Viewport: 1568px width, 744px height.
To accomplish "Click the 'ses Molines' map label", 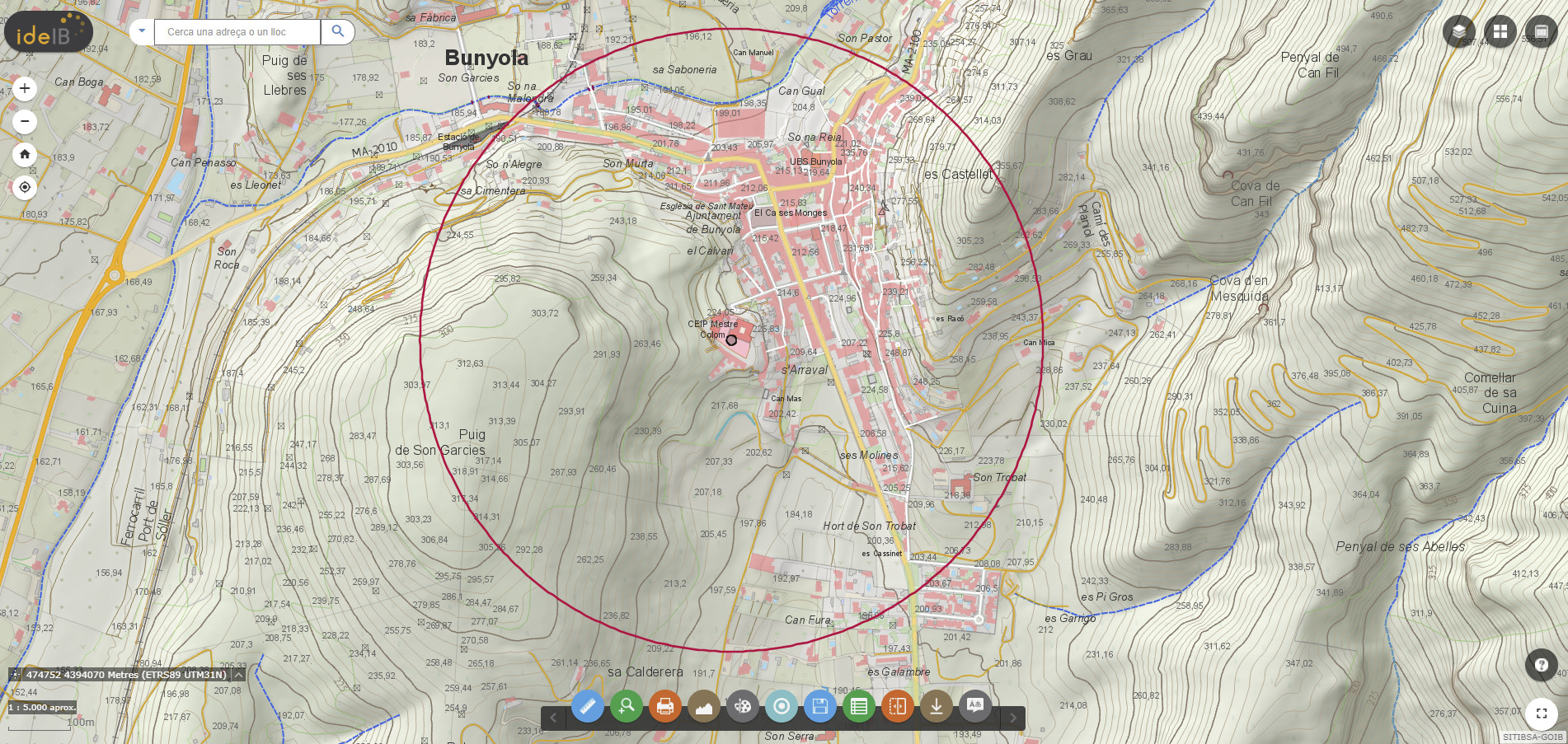I will (x=869, y=455).
